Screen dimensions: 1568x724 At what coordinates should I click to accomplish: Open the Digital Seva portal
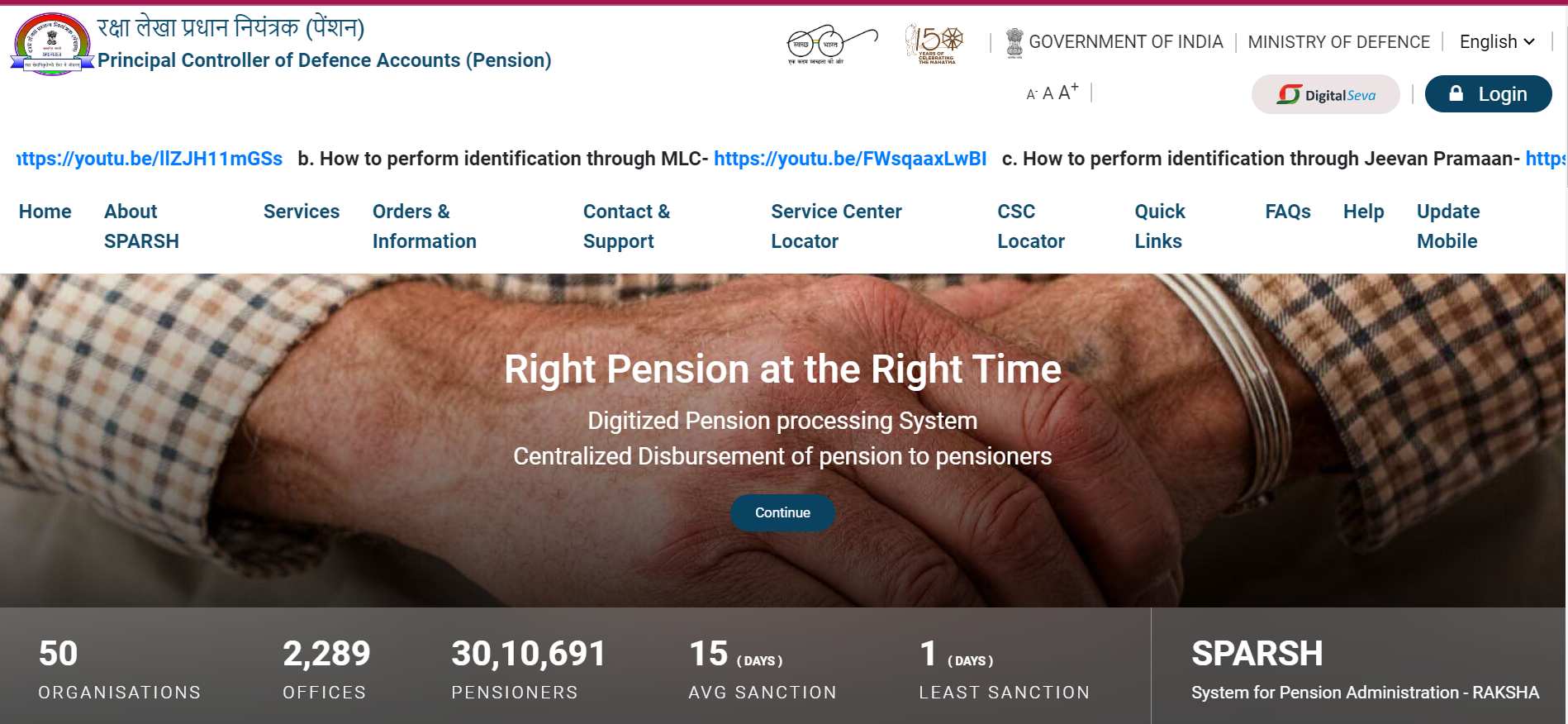click(x=1326, y=93)
